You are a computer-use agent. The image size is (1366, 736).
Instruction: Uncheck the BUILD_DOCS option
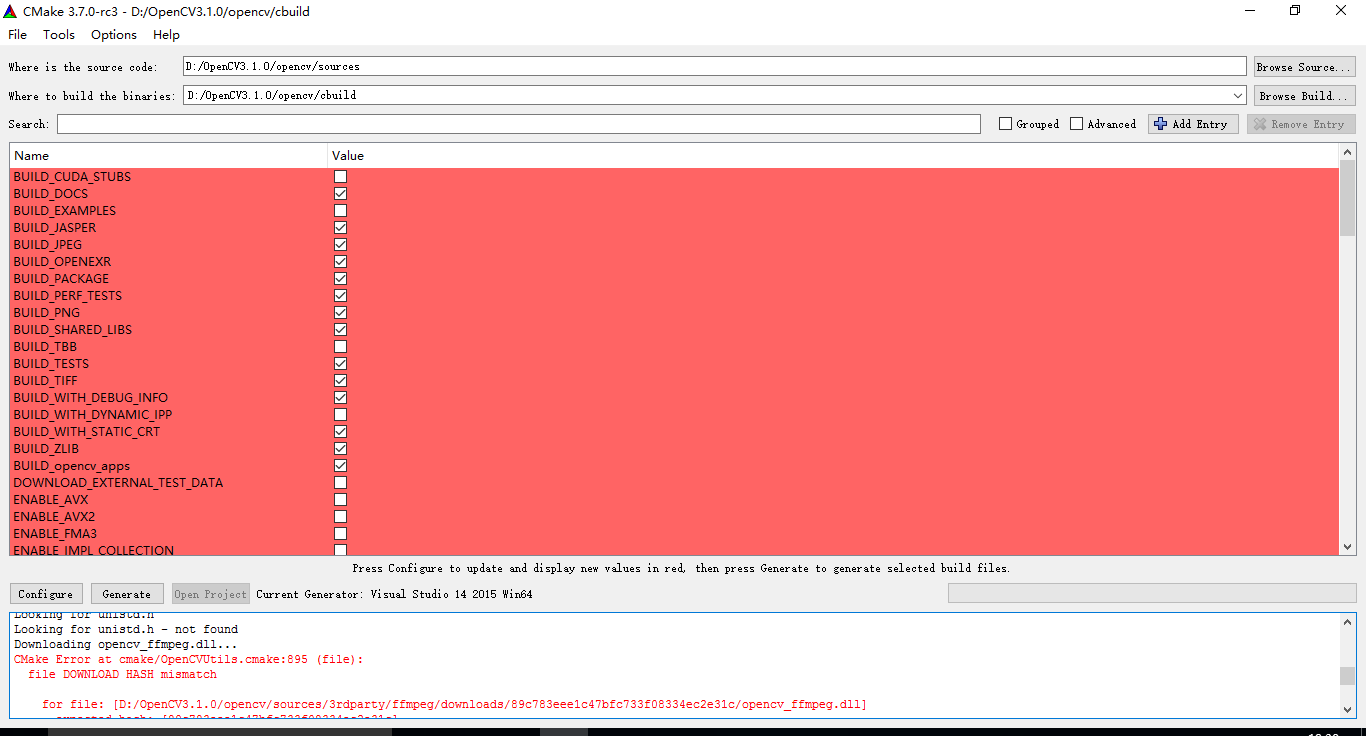click(x=340, y=194)
